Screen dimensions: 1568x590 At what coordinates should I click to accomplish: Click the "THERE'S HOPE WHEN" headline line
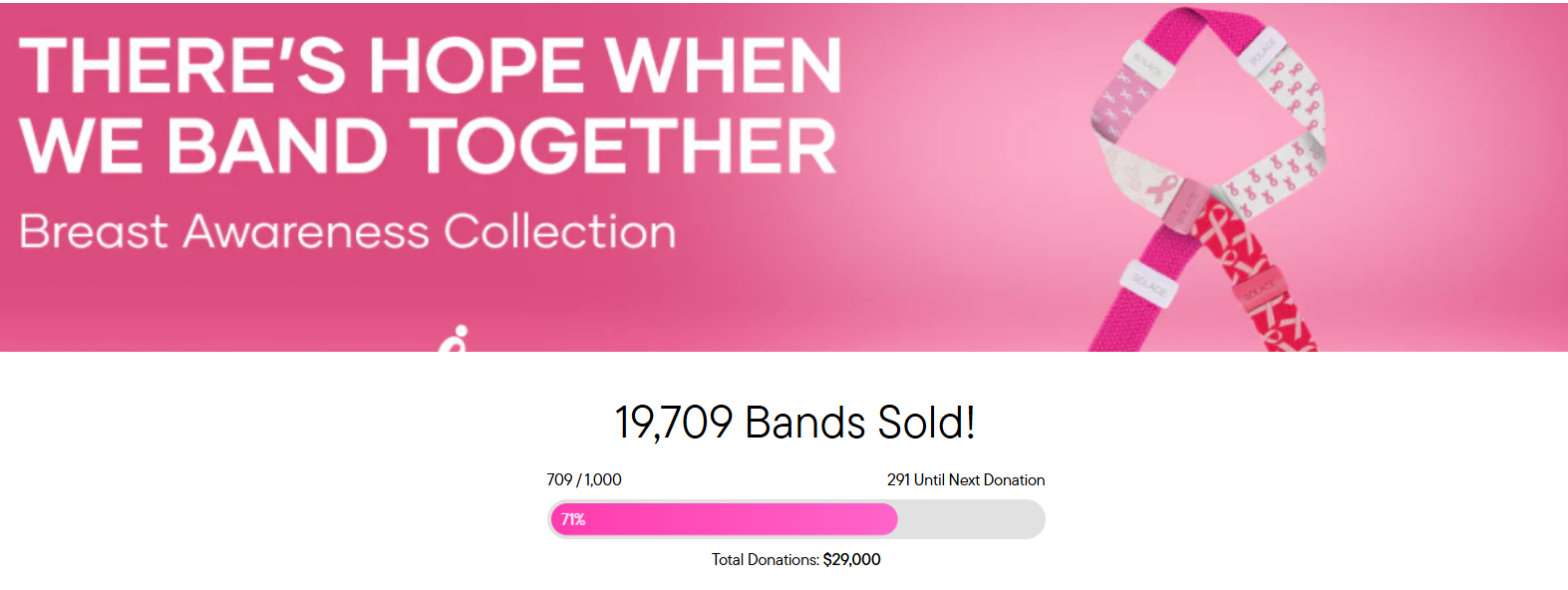click(x=430, y=66)
